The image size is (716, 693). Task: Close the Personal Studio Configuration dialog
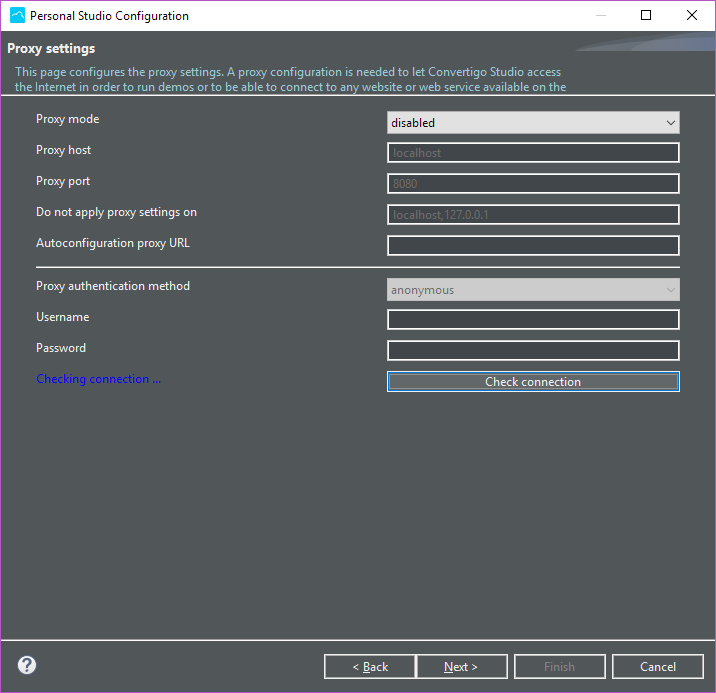pyautogui.click(x=692, y=16)
